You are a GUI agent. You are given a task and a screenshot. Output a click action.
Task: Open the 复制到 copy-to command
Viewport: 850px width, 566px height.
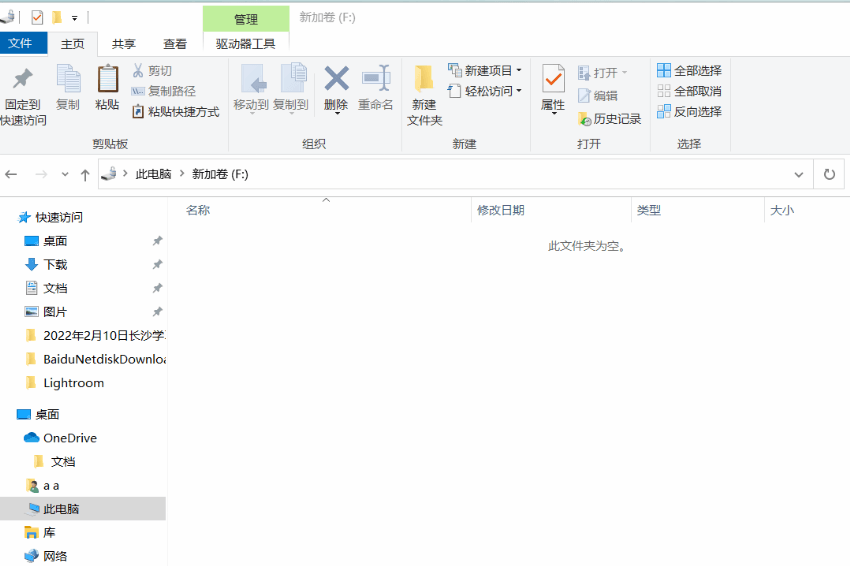pos(292,88)
